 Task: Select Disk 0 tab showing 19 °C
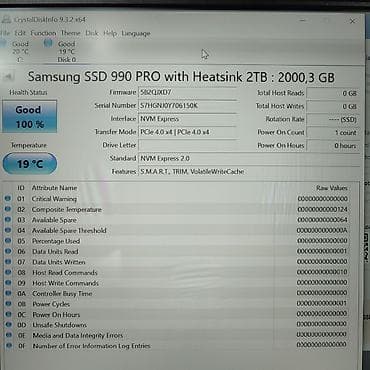(66, 52)
